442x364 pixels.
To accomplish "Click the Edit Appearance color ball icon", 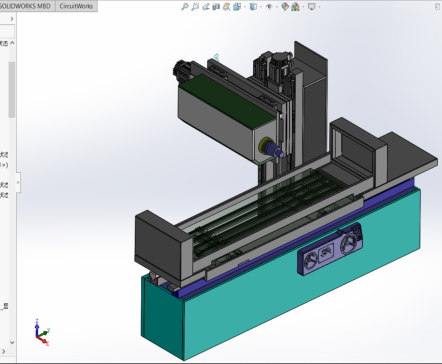I will pos(285,6).
